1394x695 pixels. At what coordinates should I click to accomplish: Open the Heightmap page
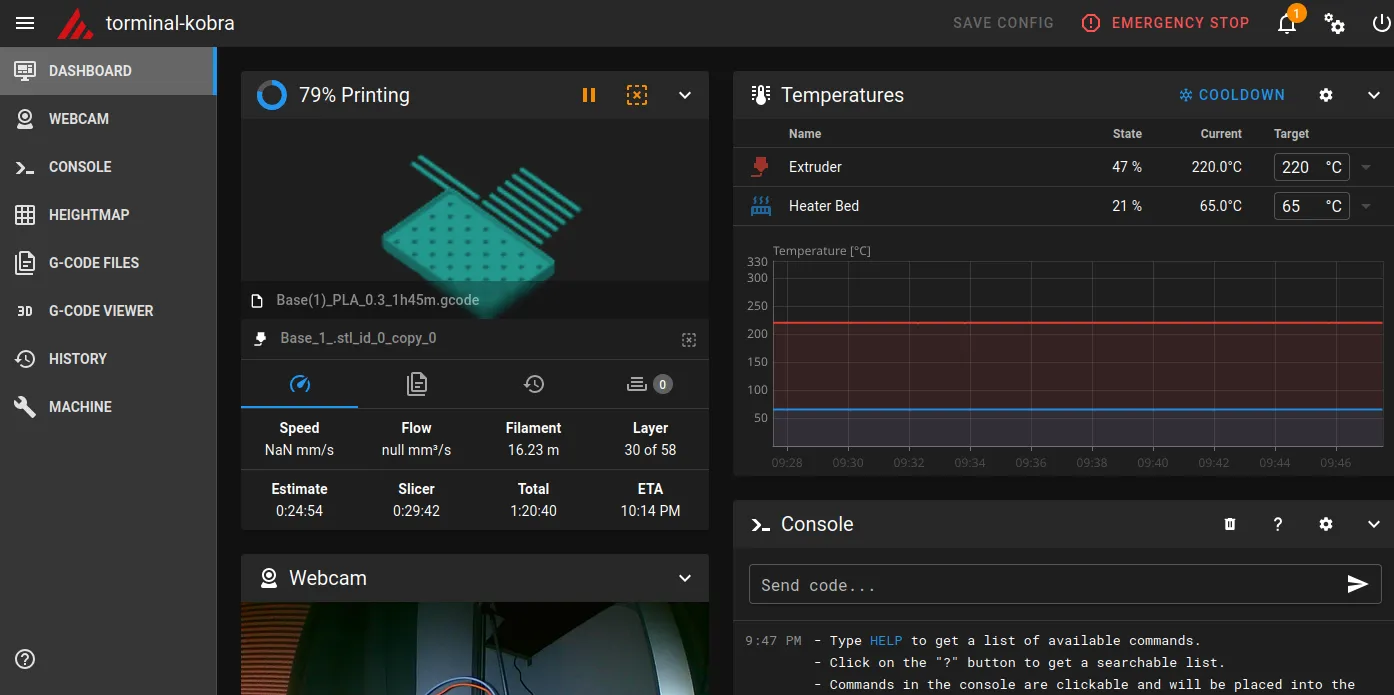[108, 215]
